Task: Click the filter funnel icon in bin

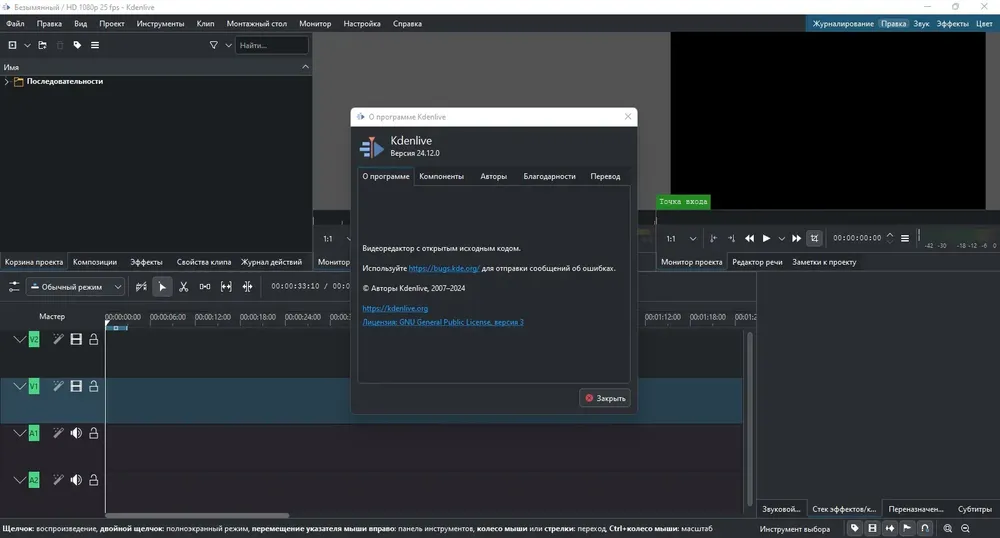Action: (x=214, y=45)
